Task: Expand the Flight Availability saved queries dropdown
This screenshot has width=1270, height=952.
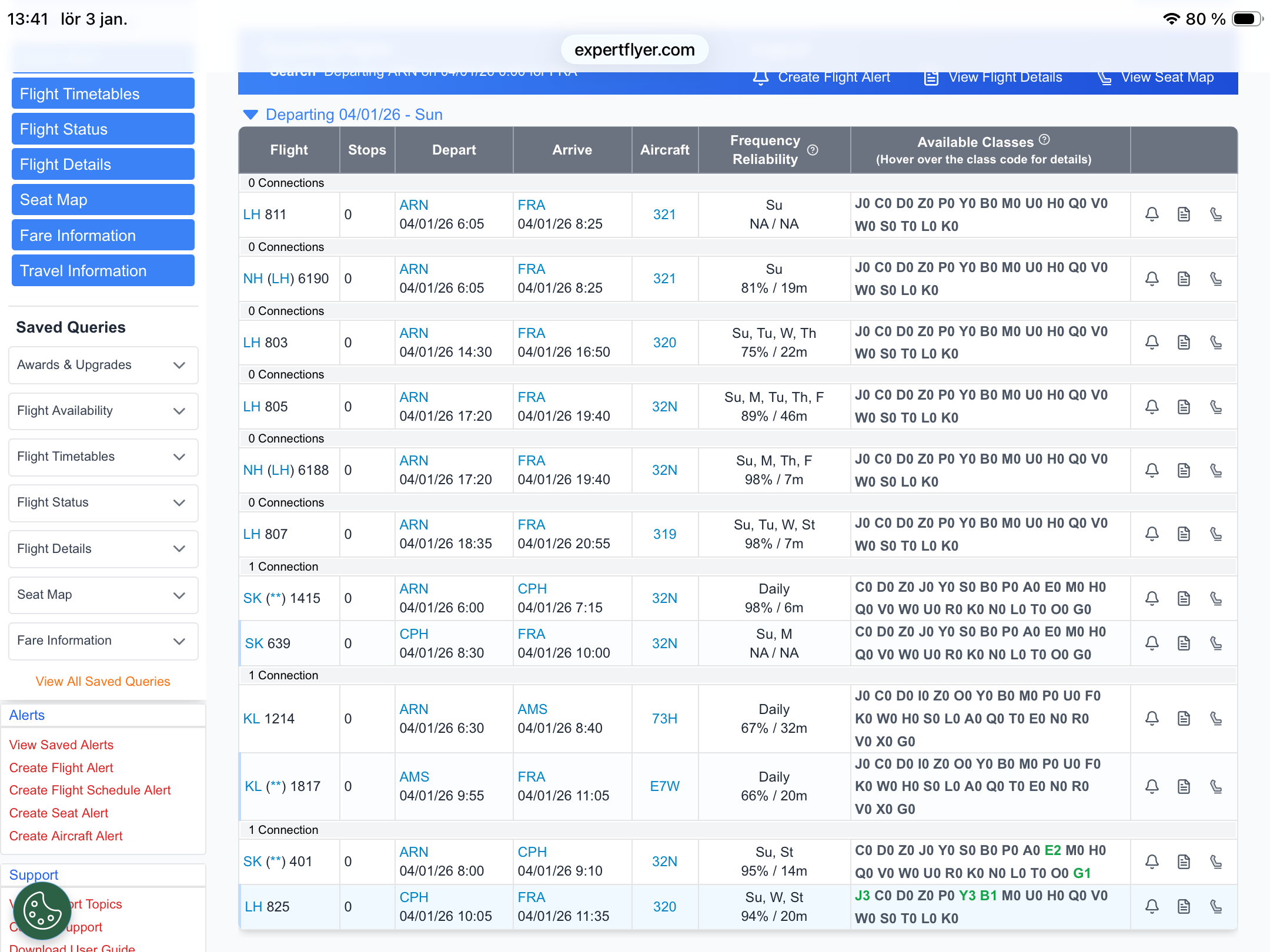Action: 179,411
